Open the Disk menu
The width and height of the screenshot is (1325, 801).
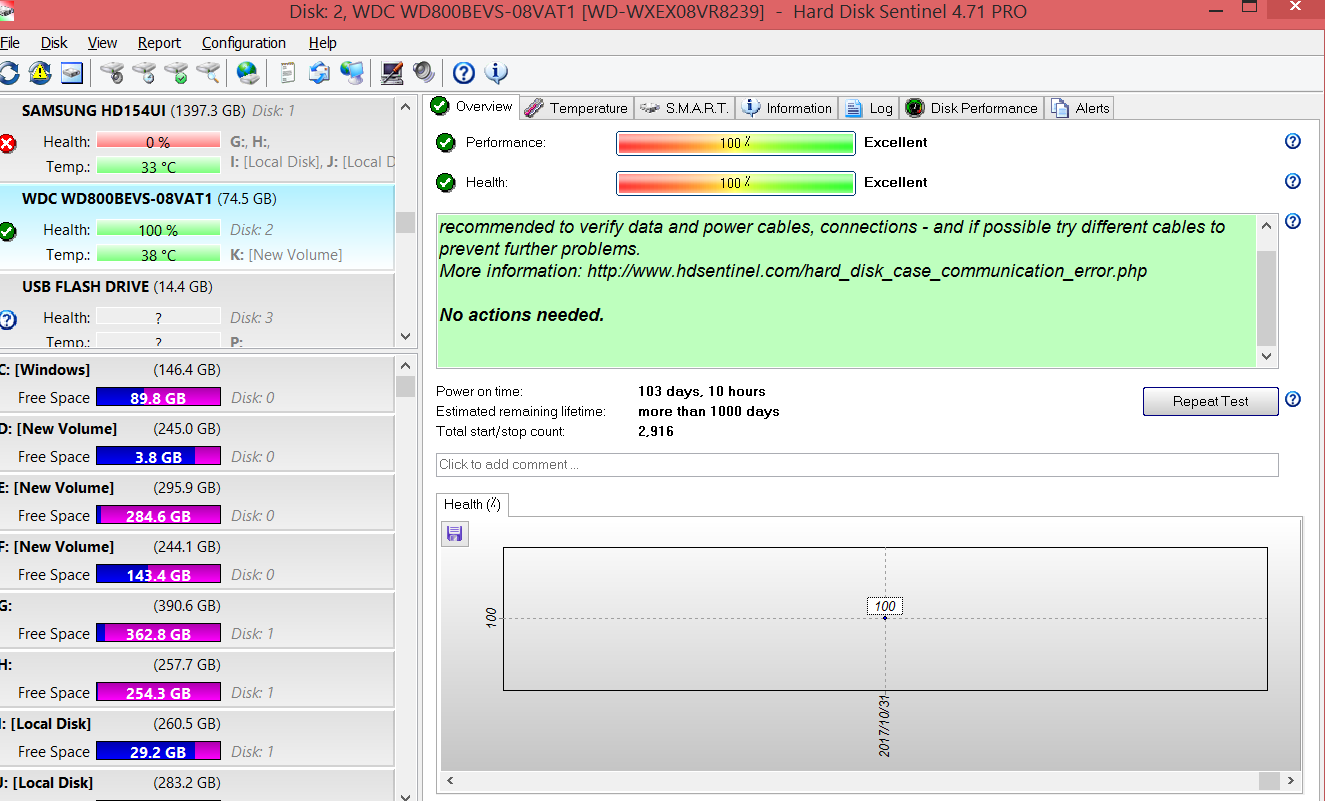coord(54,43)
